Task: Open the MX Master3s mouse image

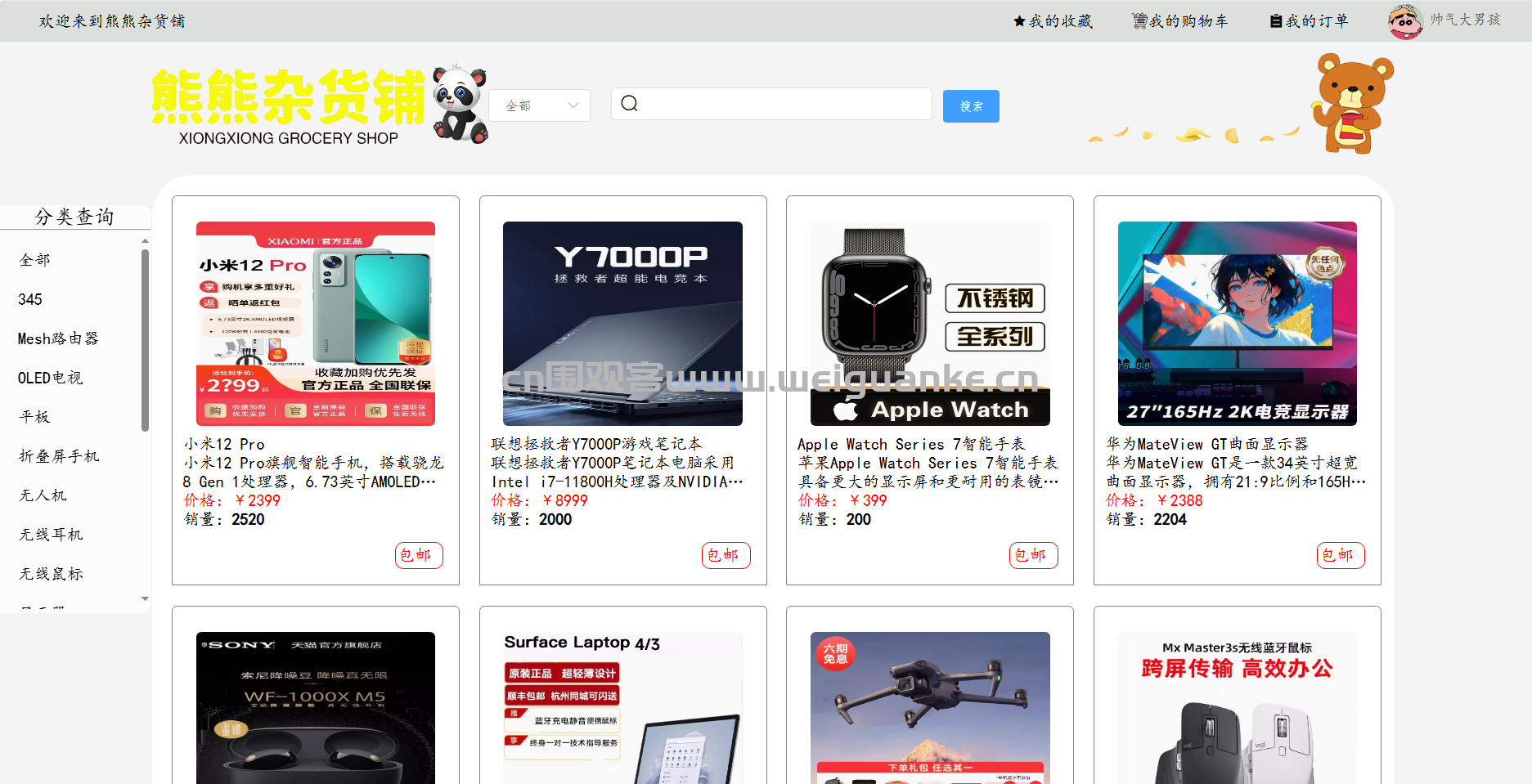Action: [x=1238, y=708]
